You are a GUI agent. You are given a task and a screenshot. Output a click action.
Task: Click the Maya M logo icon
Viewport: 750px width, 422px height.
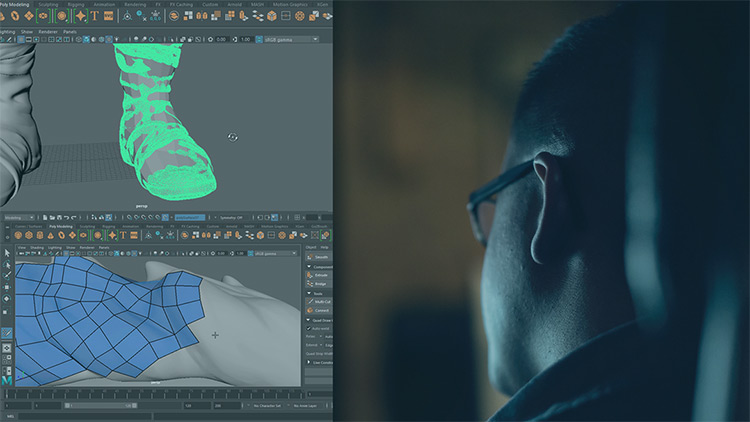click(7, 380)
